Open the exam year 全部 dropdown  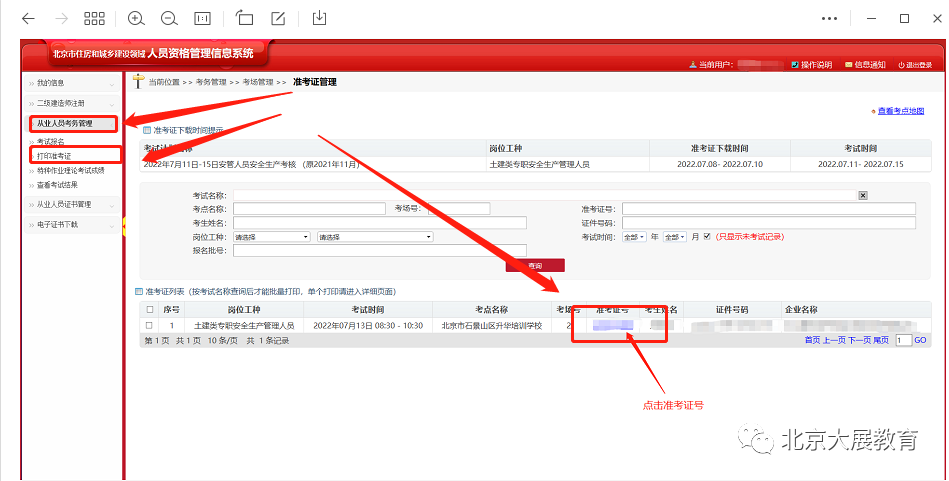pos(634,237)
